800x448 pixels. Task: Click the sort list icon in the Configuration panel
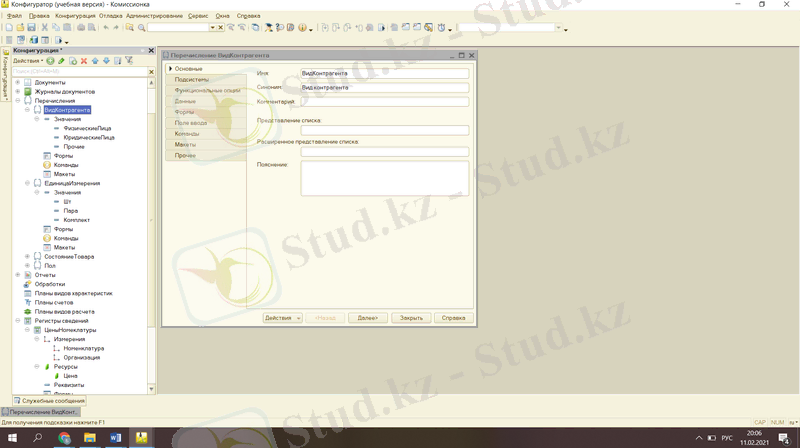click(117, 61)
